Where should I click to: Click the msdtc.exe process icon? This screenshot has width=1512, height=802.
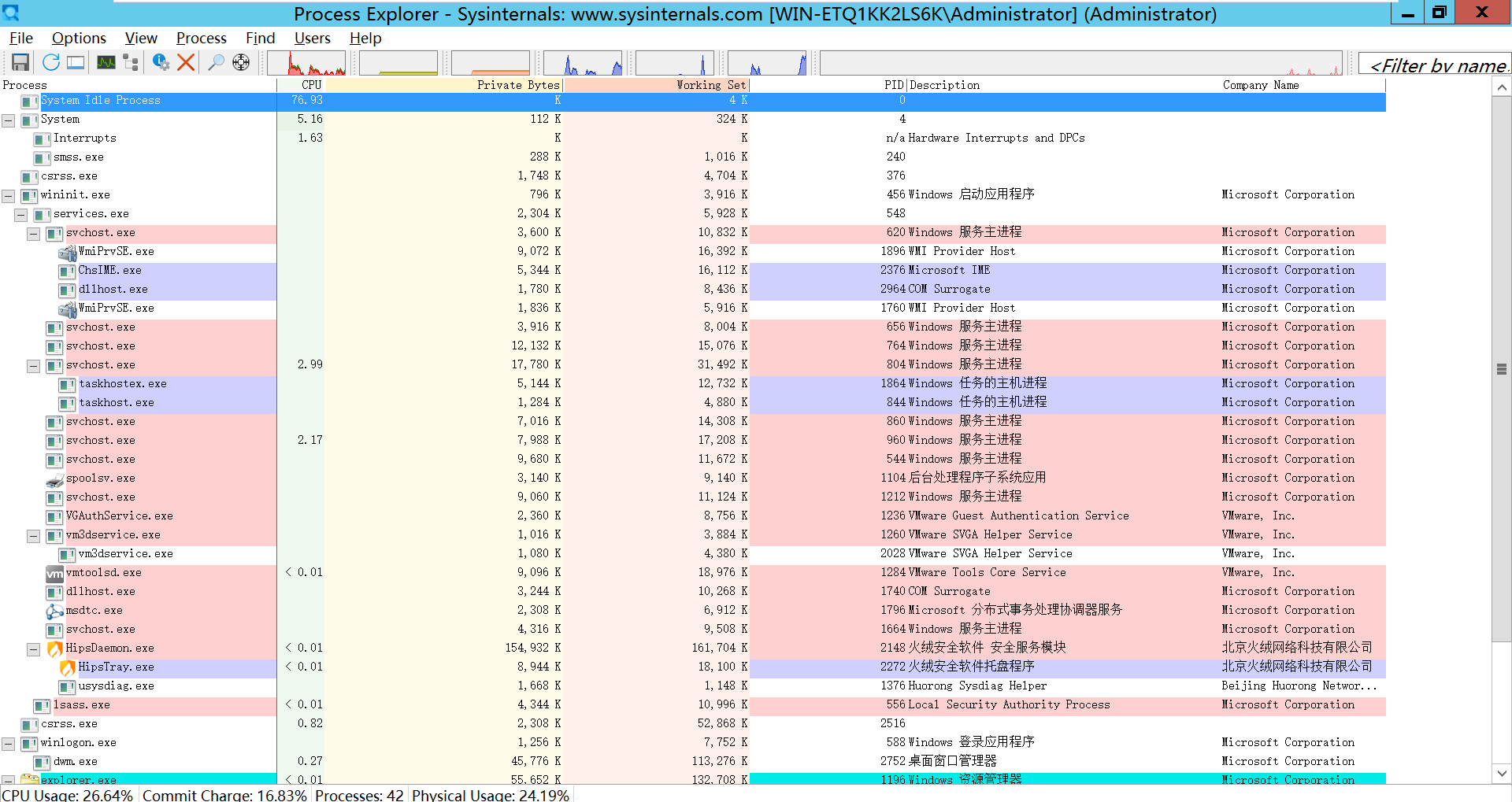(x=55, y=612)
